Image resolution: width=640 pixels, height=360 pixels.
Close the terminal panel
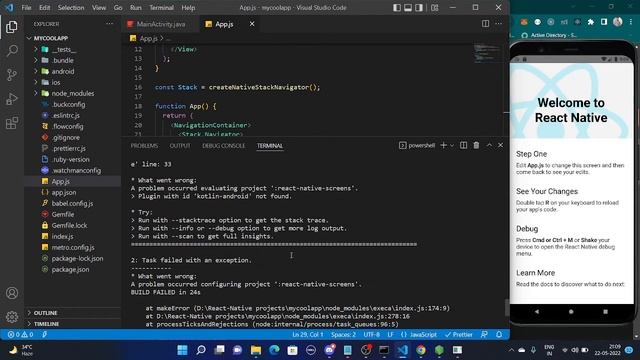[500, 145]
